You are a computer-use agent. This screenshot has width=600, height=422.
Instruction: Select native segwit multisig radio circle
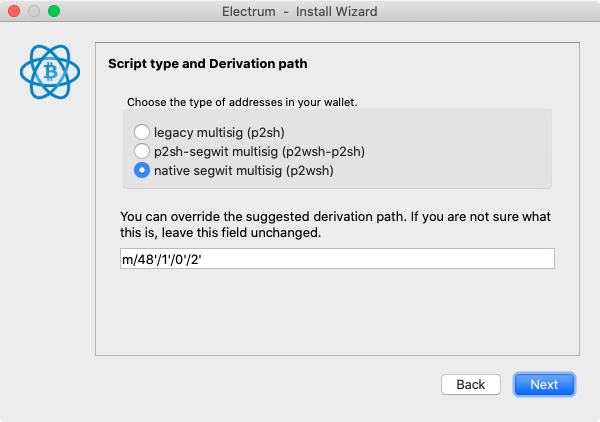142,170
